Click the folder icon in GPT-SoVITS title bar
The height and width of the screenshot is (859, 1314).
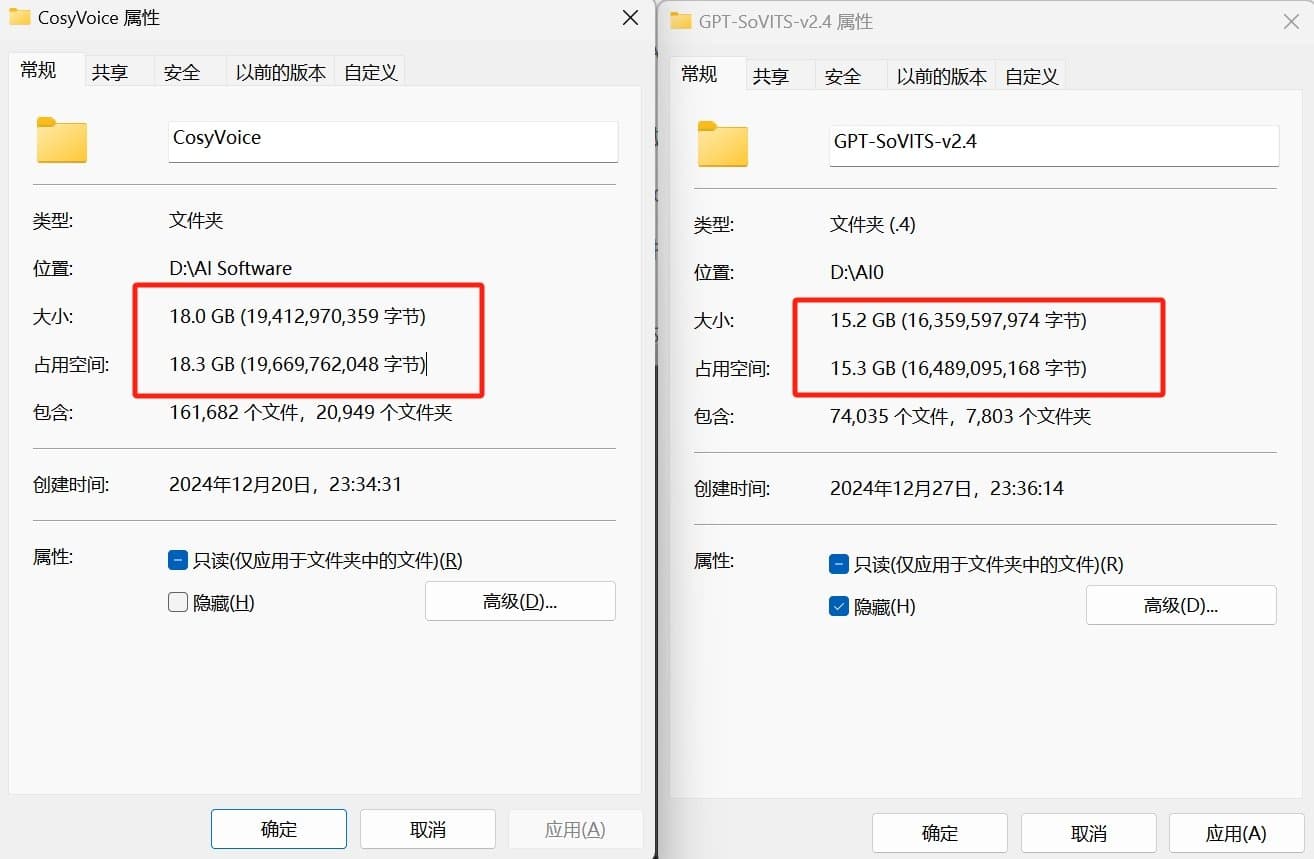(679, 21)
